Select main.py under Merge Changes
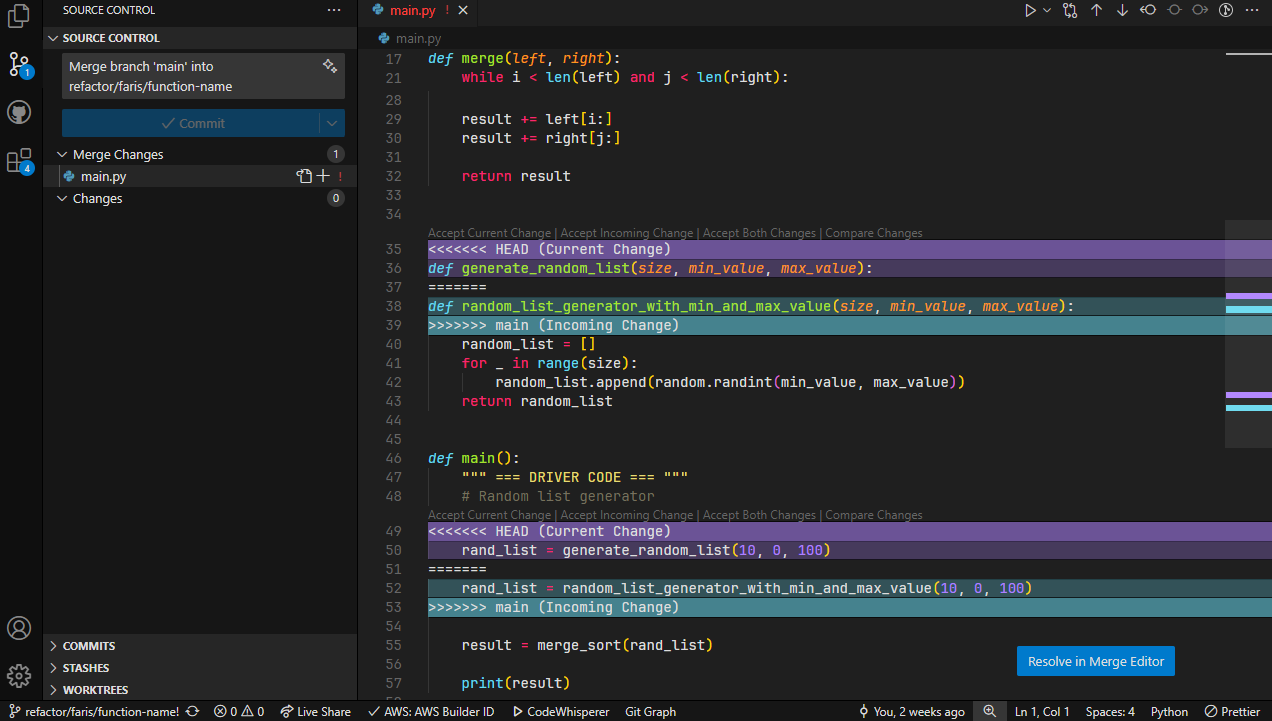Viewport: 1272px width, 721px height. tap(104, 176)
